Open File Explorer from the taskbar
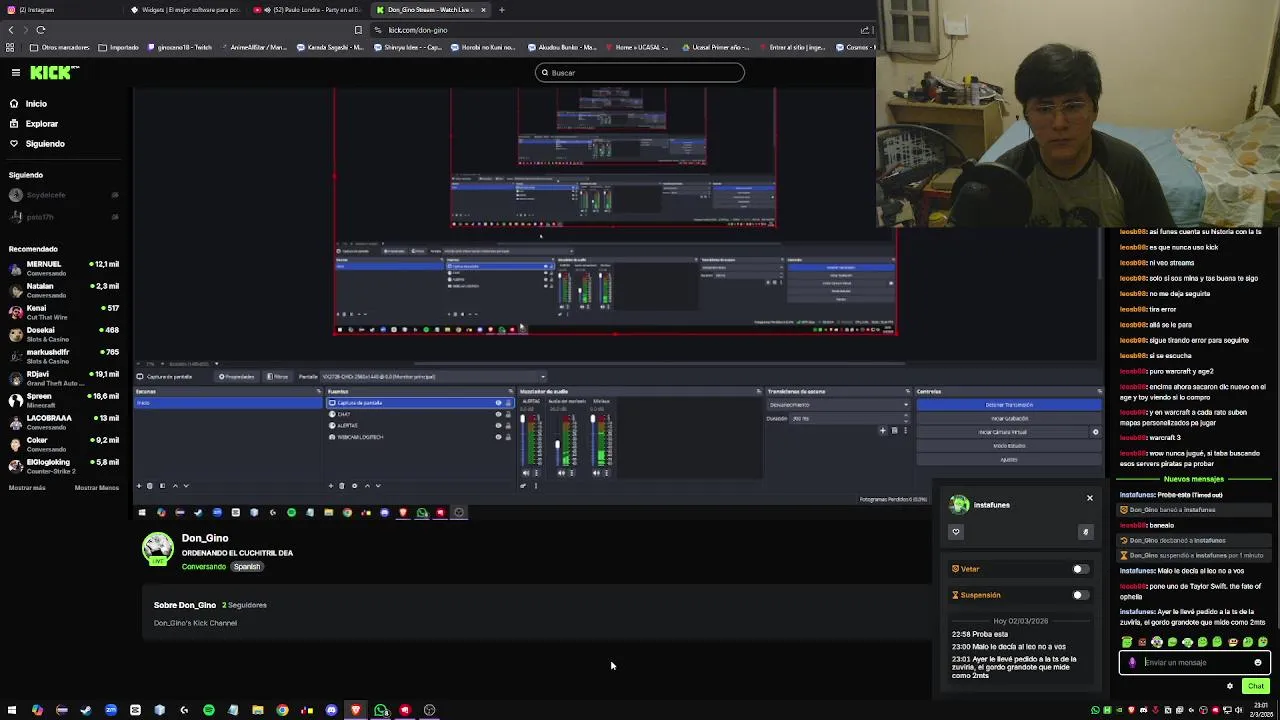This screenshot has width=1280, height=720. (257, 710)
